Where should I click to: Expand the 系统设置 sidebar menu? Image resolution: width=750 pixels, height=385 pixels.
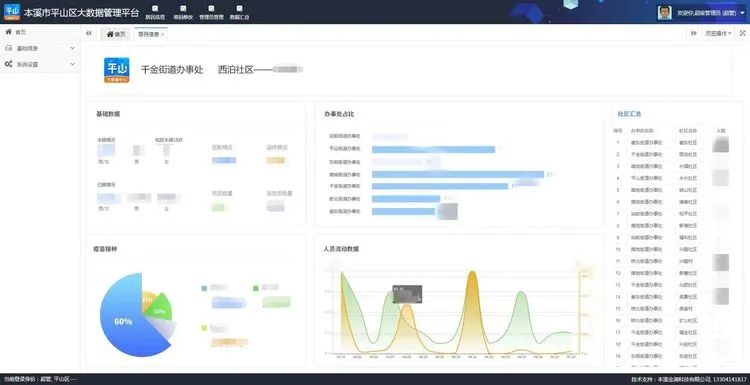click(x=40, y=64)
